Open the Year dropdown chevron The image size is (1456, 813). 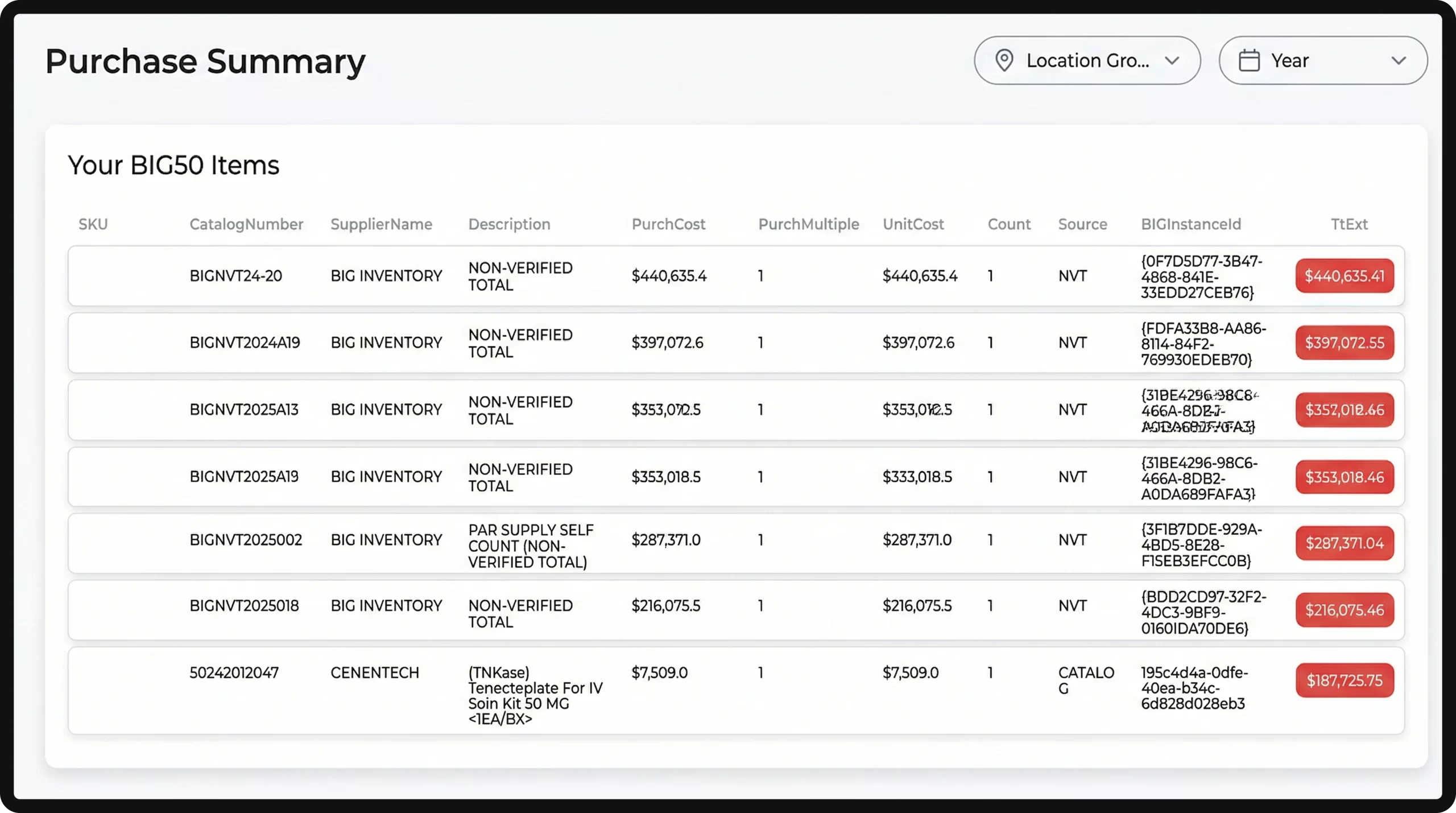pyautogui.click(x=1399, y=60)
